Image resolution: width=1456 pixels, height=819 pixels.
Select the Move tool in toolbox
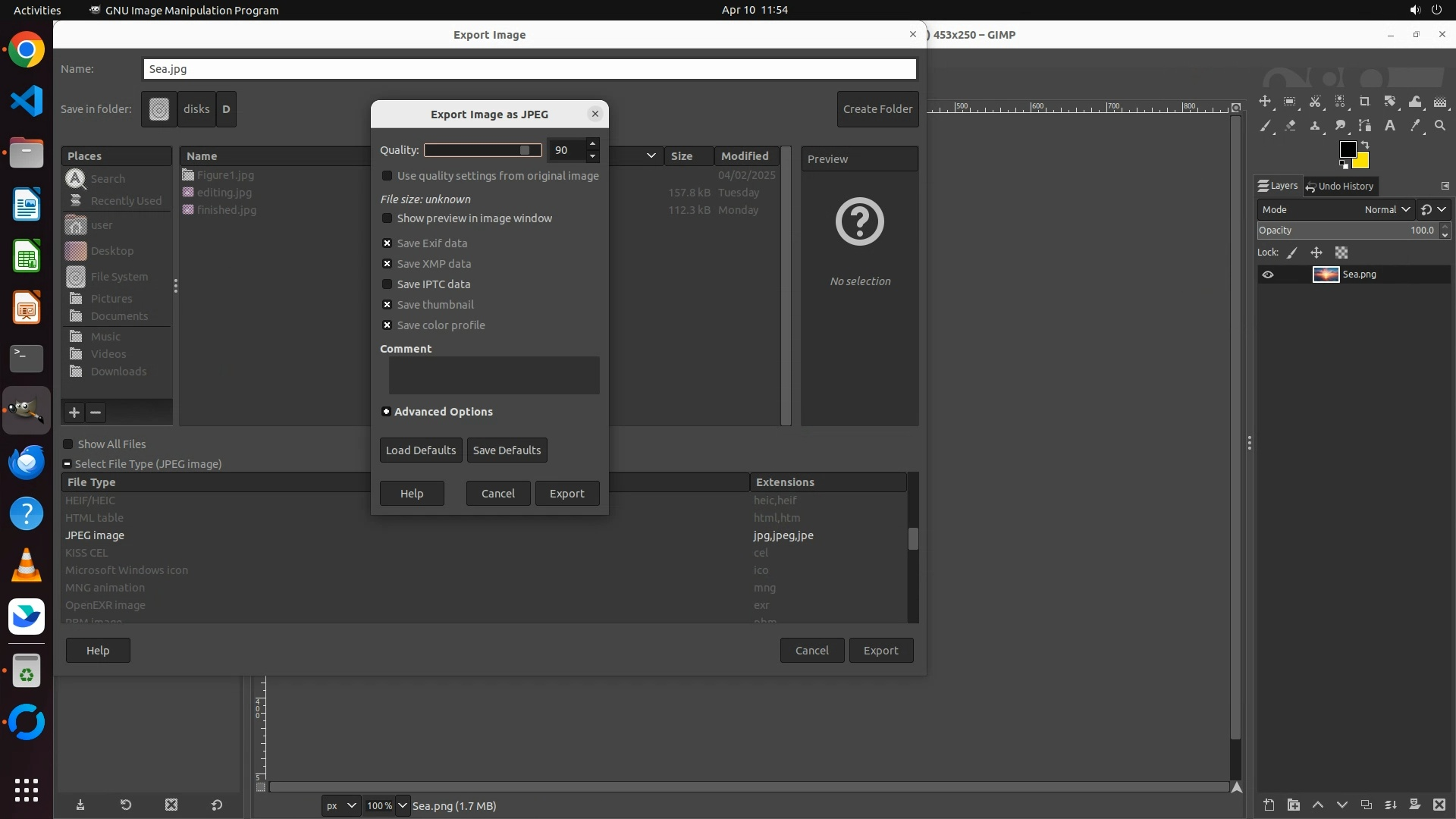click(1265, 102)
